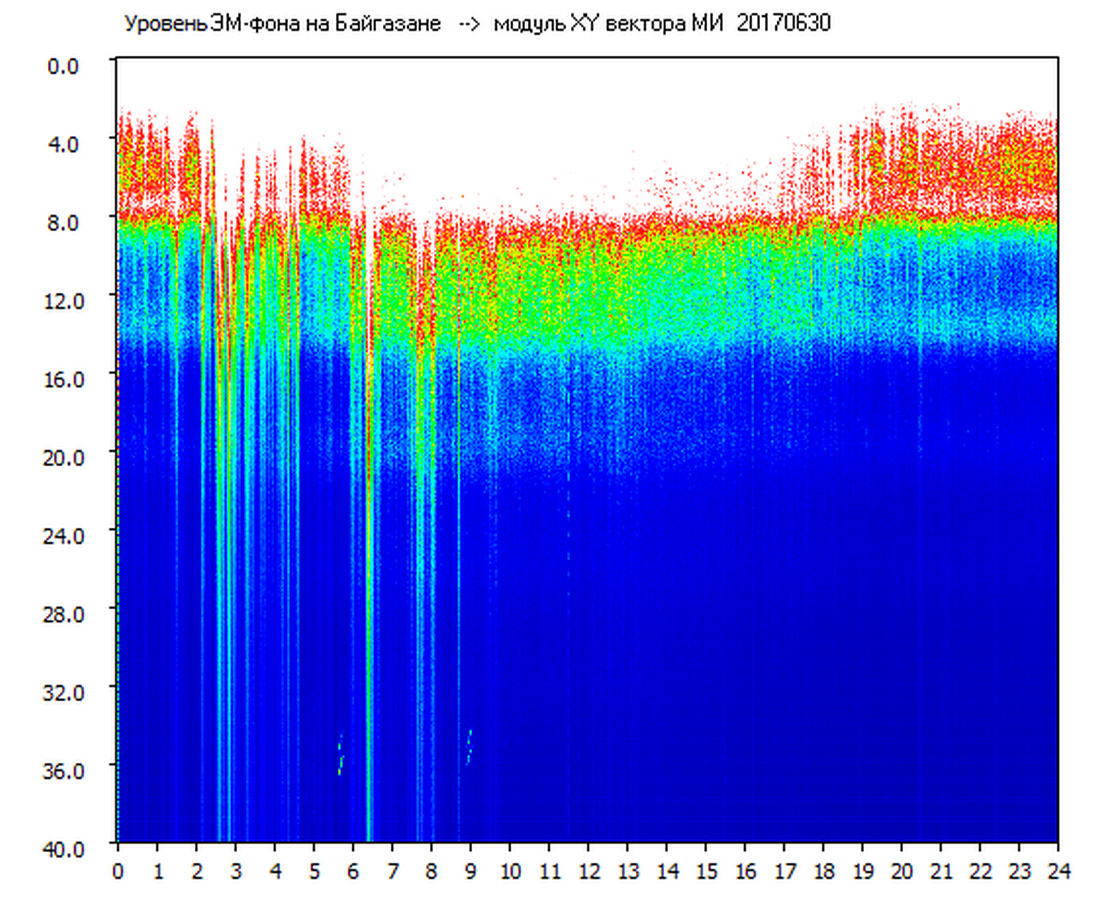Select hour 6 label on horizontal axis
The width and height of the screenshot is (1096, 900).
pos(353,871)
